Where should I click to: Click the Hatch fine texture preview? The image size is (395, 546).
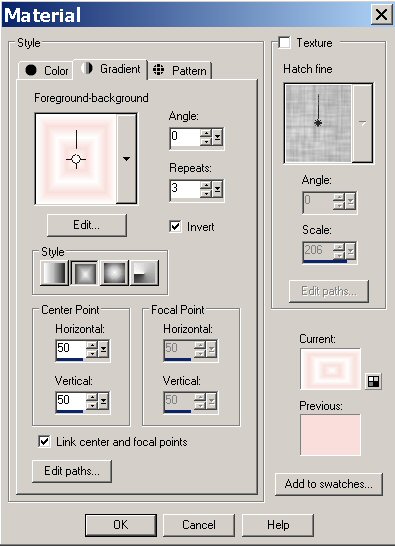[318, 123]
